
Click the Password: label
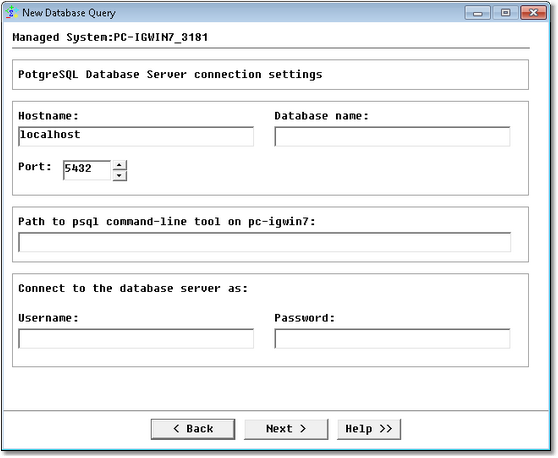click(305, 318)
